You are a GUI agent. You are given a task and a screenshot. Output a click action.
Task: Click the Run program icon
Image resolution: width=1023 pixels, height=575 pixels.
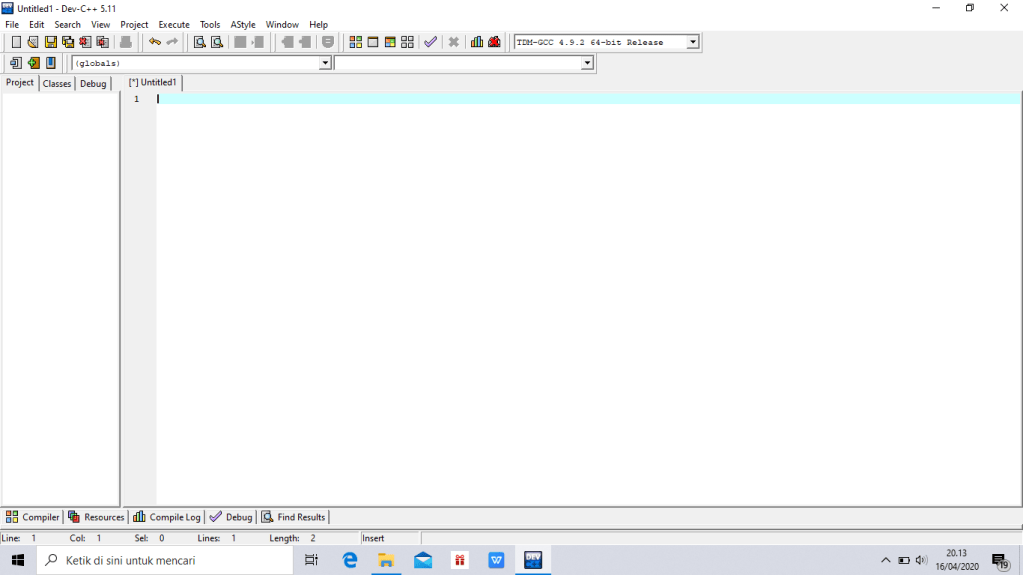[373, 42]
